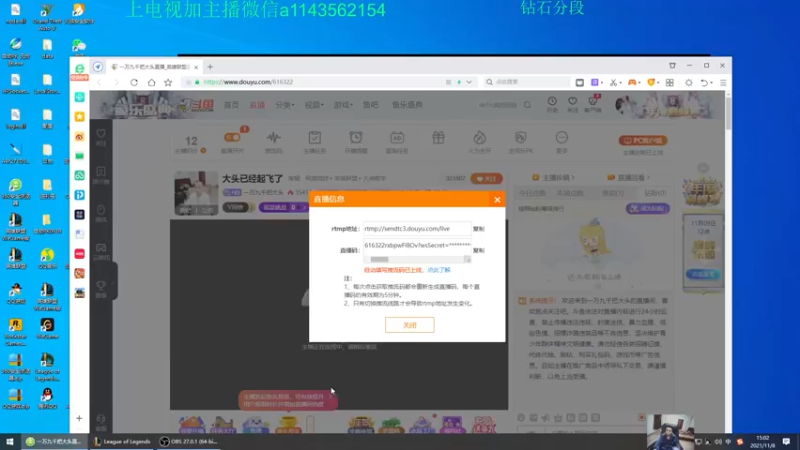Open Windows Start menu
800x450 pixels.
[9, 442]
